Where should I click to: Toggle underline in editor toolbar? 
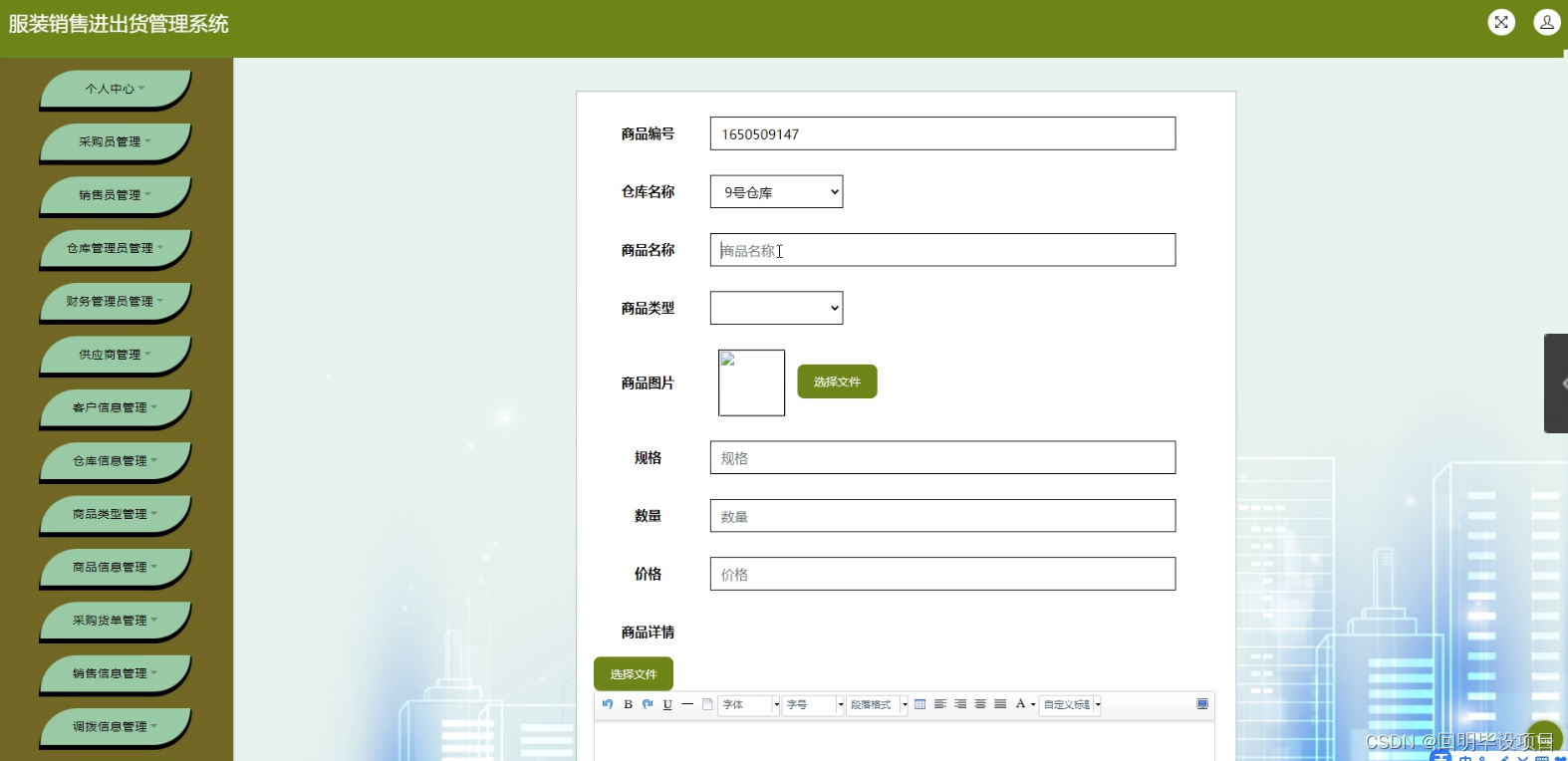click(667, 704)
